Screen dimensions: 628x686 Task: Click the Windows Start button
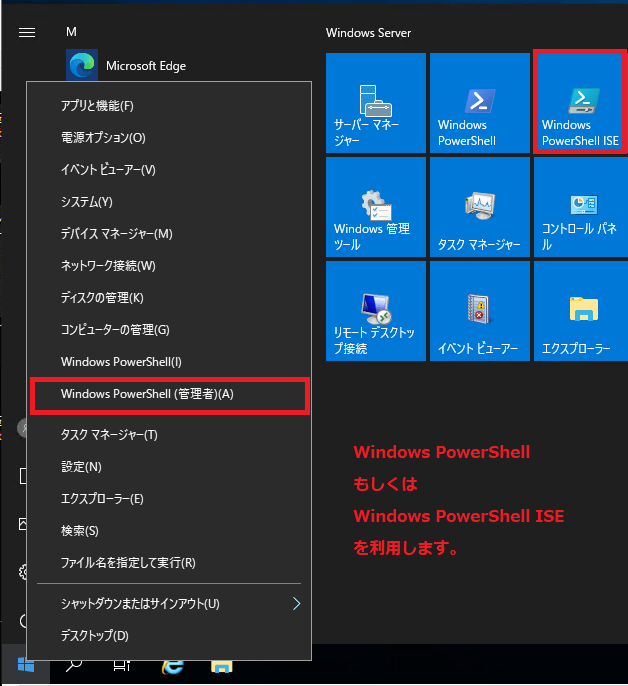click(x=26, y=665)
